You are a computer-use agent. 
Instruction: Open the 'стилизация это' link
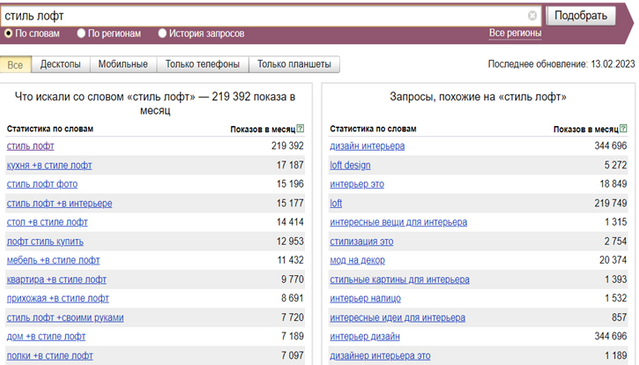361,241
